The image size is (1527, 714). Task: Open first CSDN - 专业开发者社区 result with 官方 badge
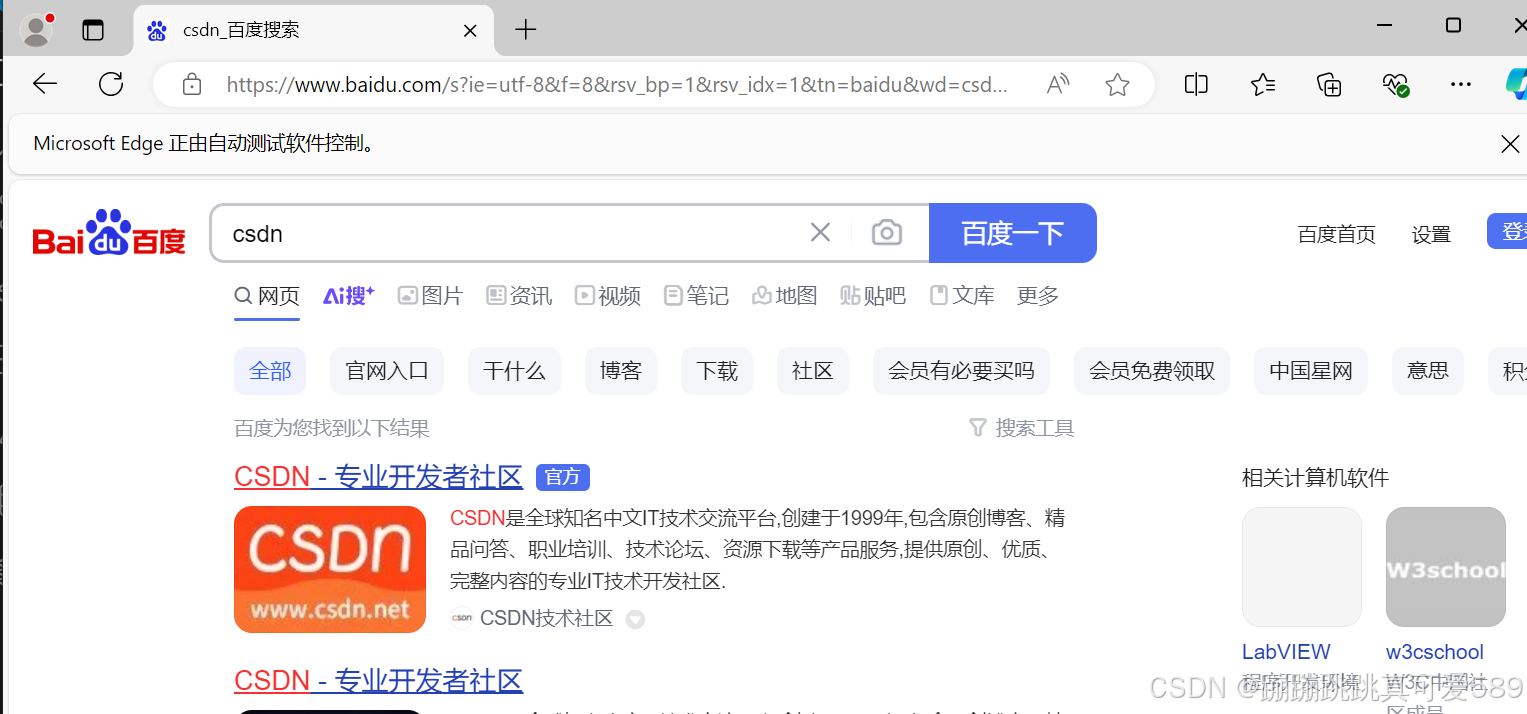[x=378, y=477]
